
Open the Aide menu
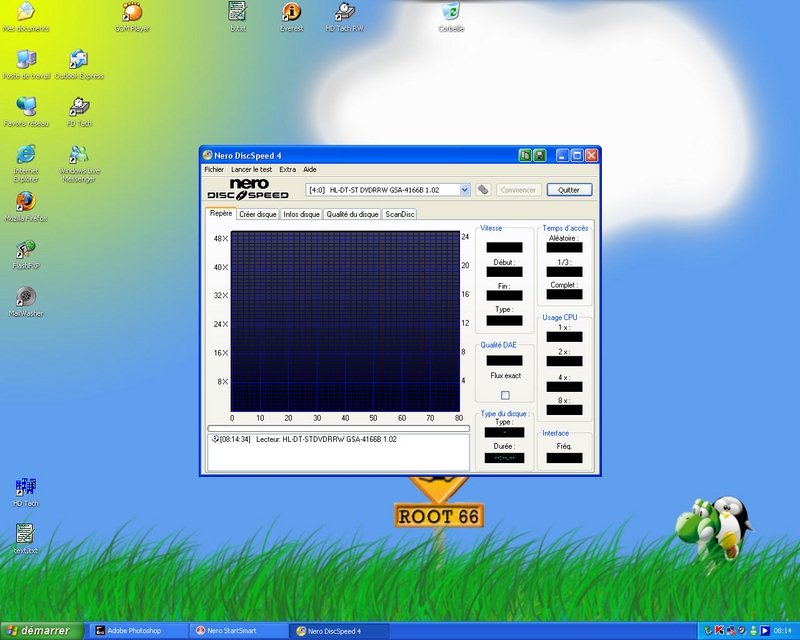(310, 169)
